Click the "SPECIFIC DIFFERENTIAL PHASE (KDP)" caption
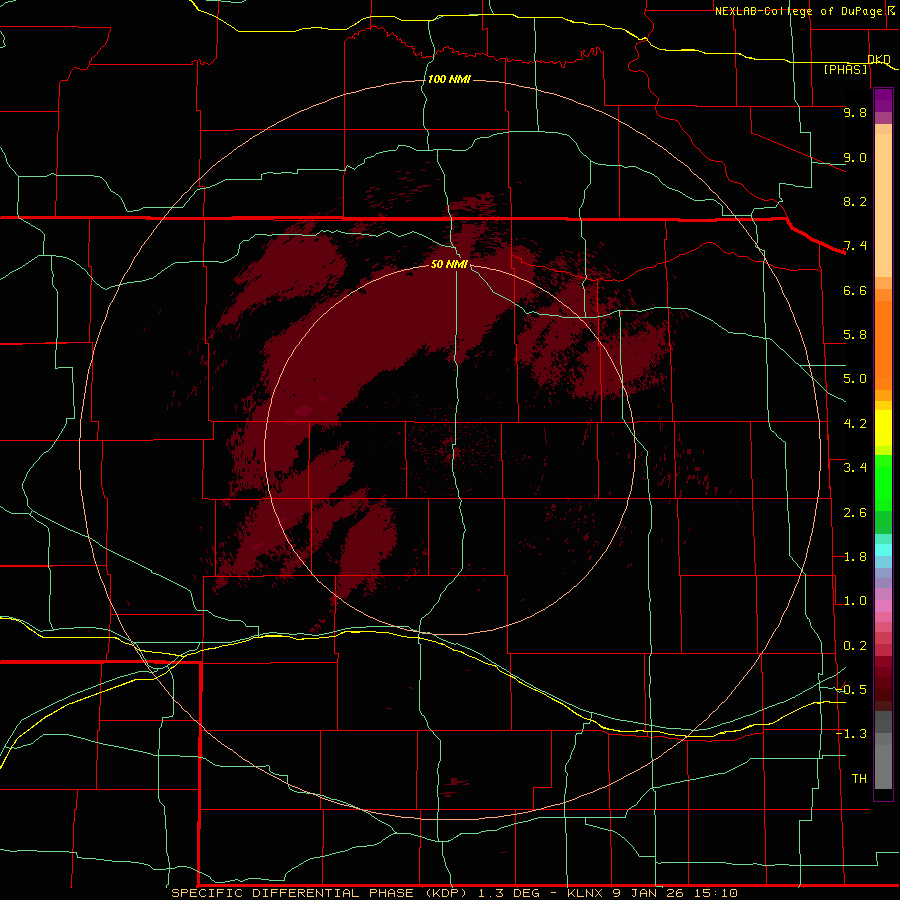The image size is (900, 900). (319, 893)
